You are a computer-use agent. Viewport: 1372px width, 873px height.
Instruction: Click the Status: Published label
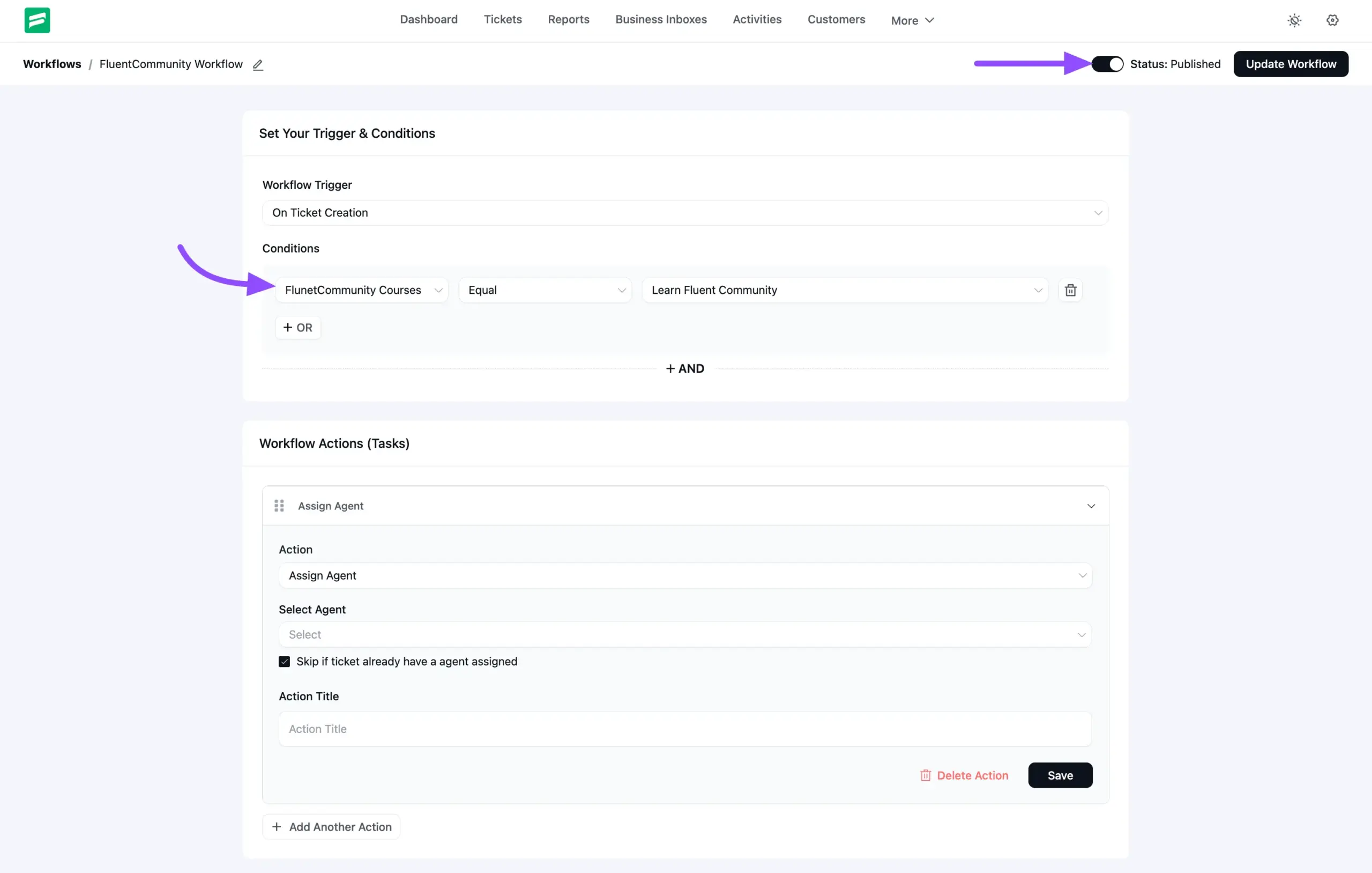click(x=1175, y=64)
